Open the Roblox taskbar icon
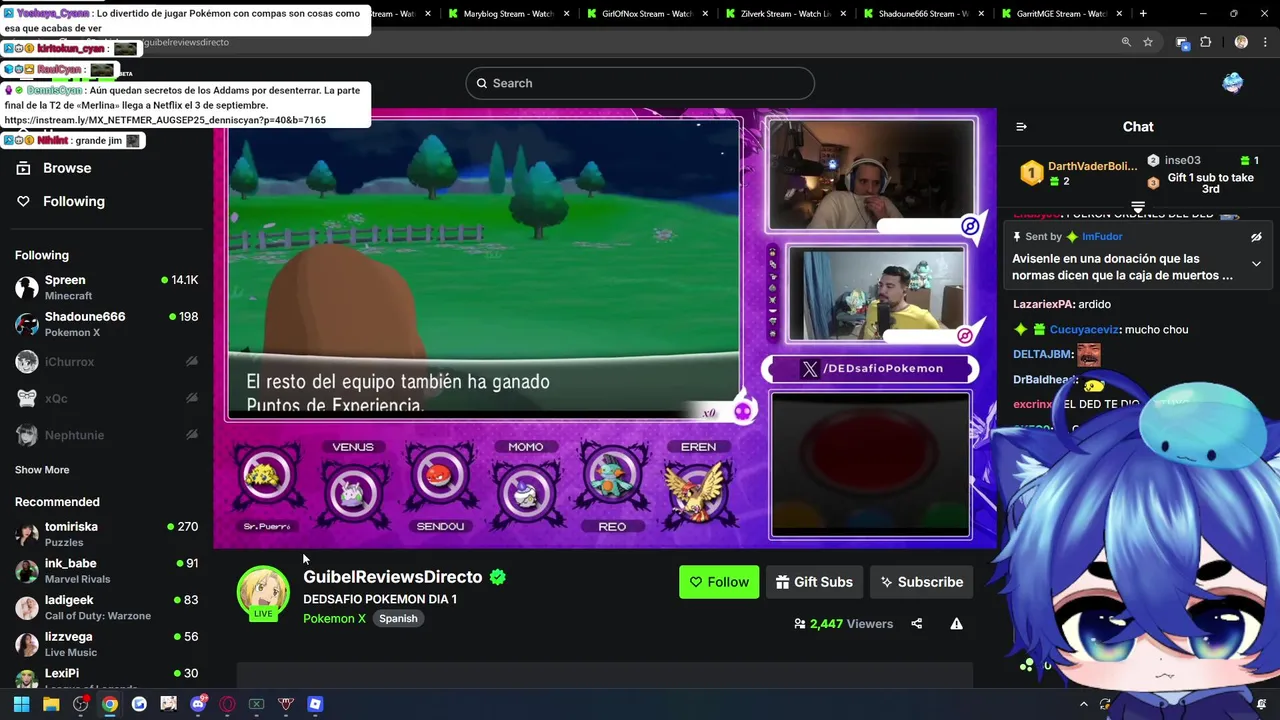 point(315,704)
